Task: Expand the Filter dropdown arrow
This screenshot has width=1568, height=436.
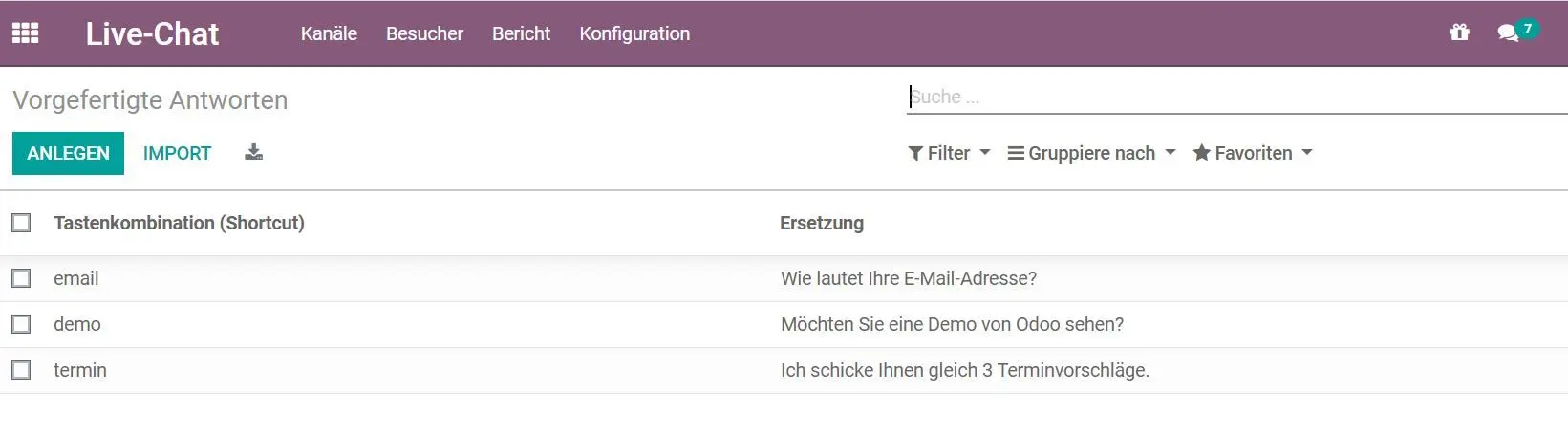Action: [x=985, y=153]
